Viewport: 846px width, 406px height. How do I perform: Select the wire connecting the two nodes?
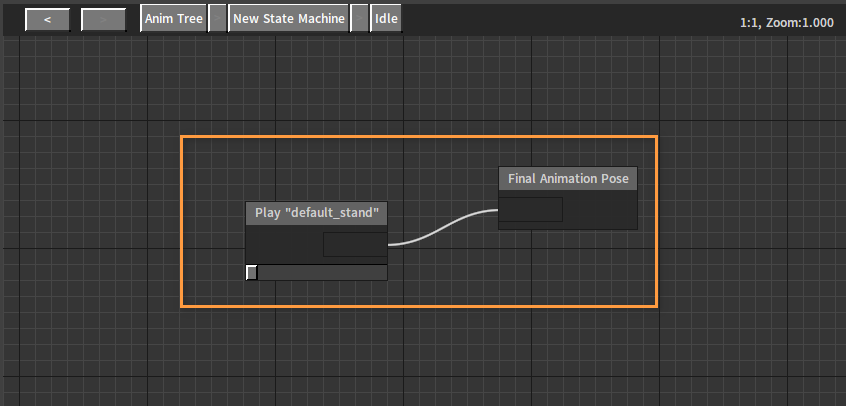tap(443, 226)
